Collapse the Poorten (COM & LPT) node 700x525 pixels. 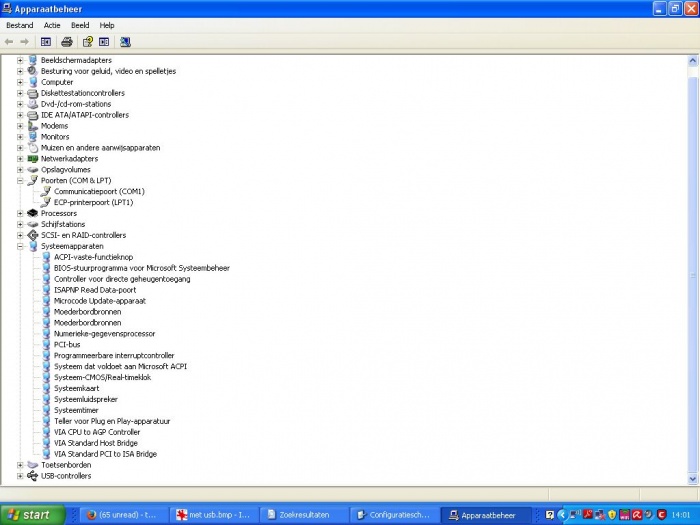point(20,181)
